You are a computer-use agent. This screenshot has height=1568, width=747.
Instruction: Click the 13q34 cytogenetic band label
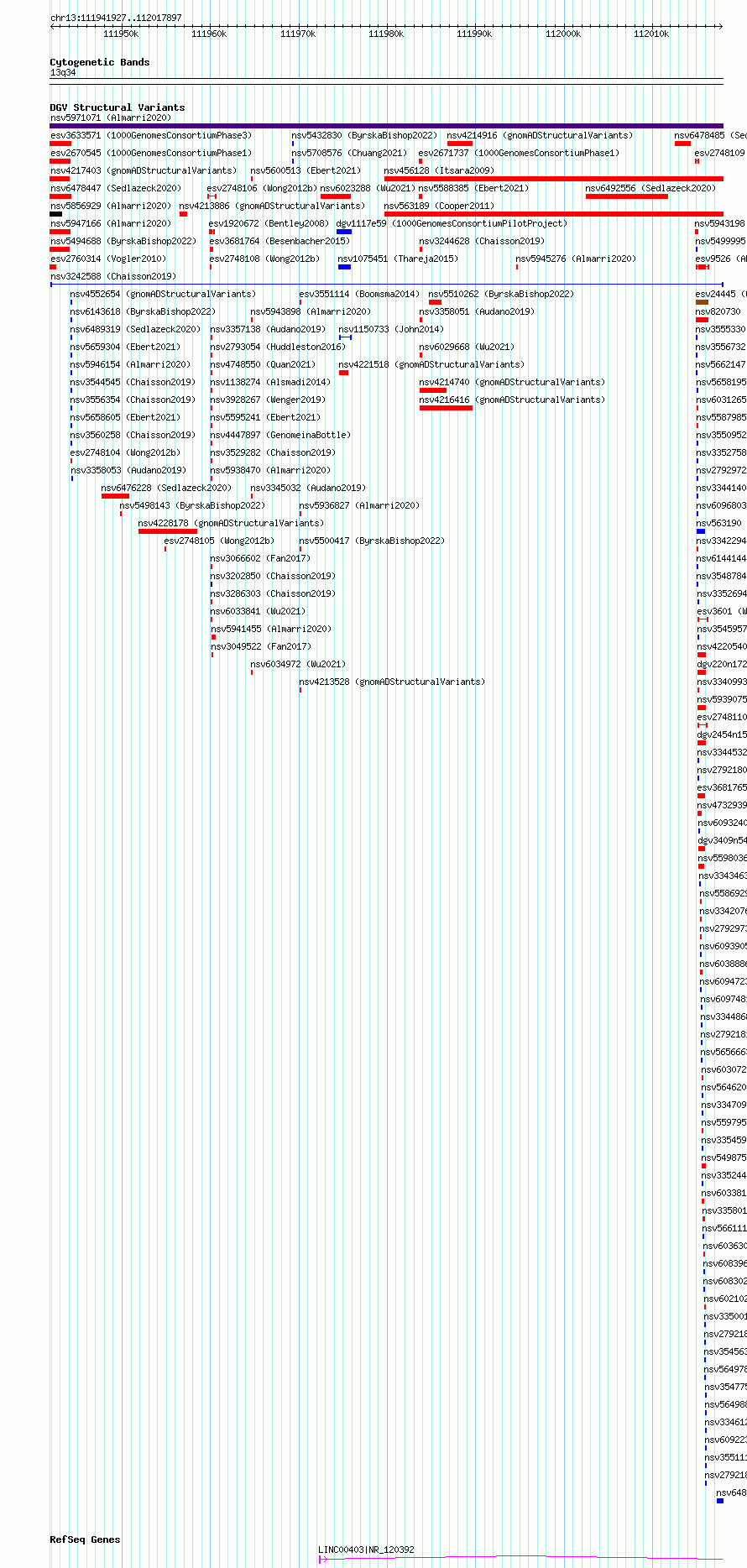63,73
